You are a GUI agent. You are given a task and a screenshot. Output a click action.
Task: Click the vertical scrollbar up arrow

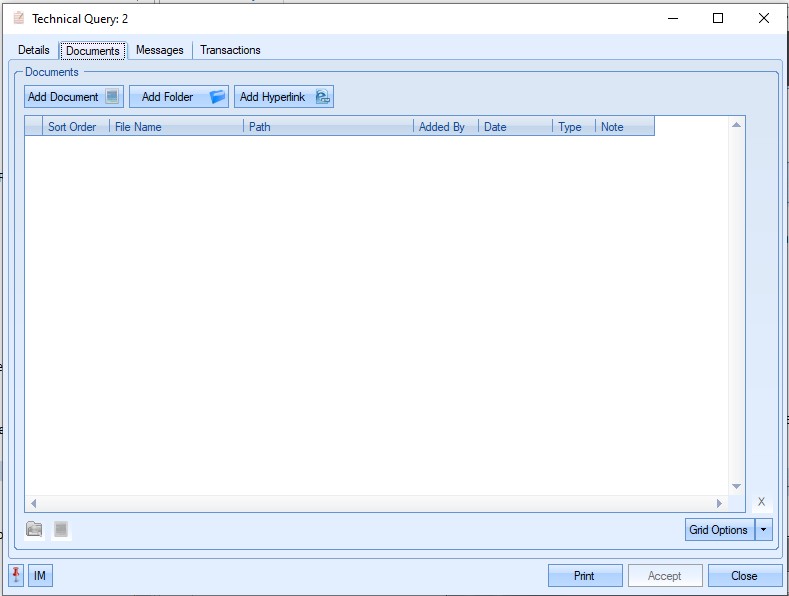[736, 124]
